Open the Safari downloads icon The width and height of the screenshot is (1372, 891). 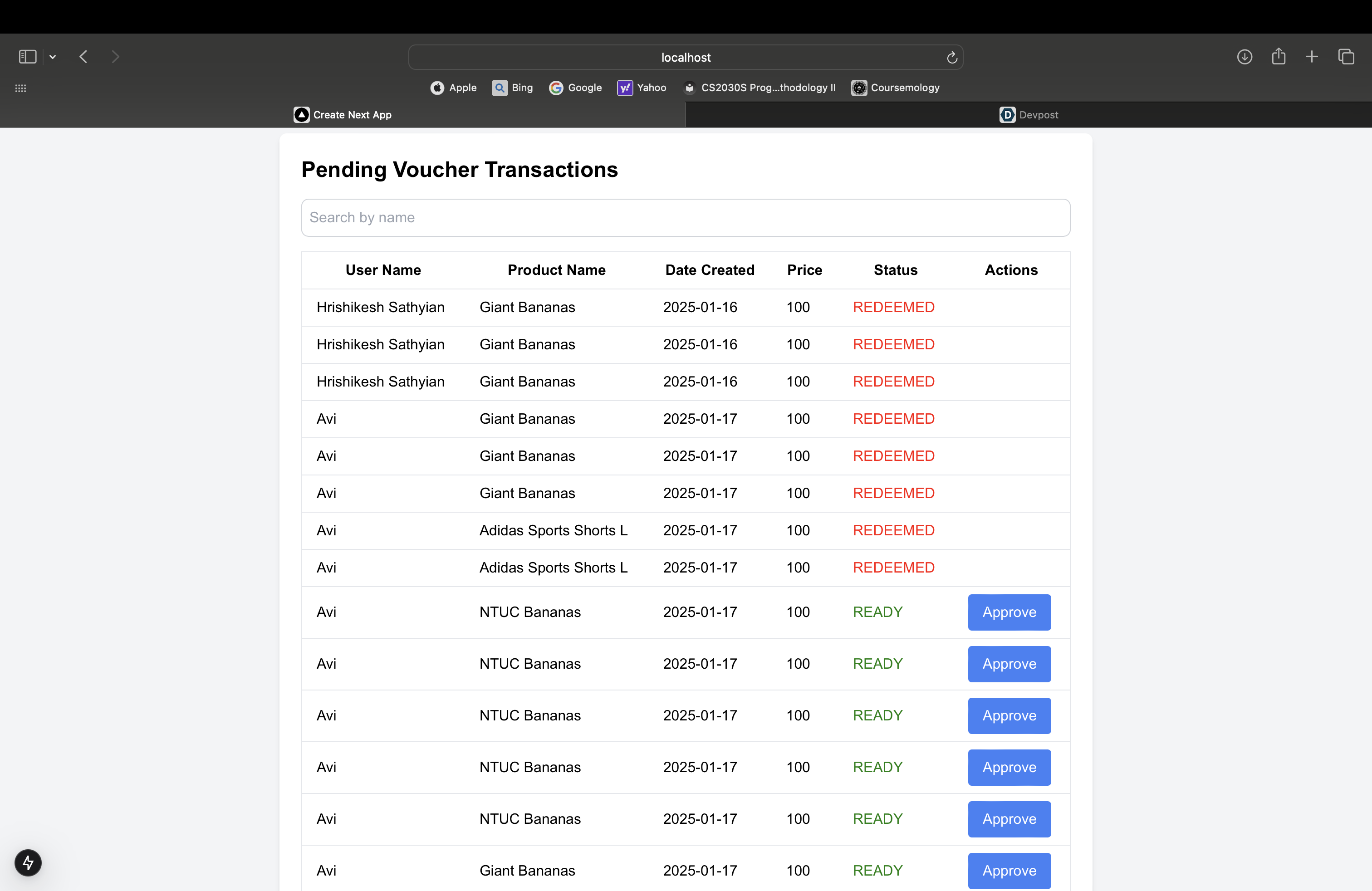[x=1244, y=56]
